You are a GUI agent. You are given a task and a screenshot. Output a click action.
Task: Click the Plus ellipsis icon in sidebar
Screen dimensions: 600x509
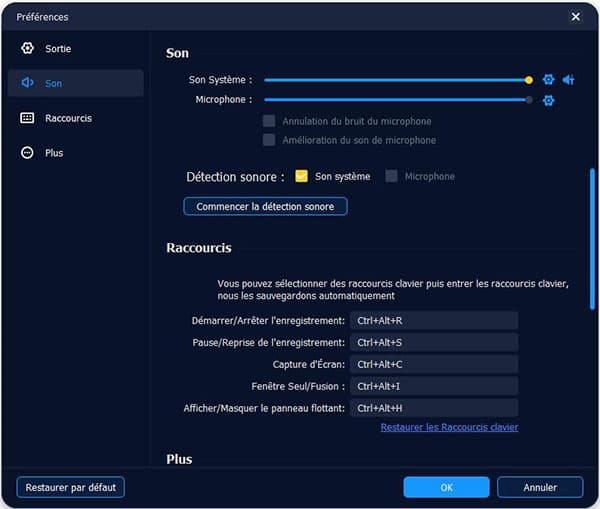coord(27,153)
